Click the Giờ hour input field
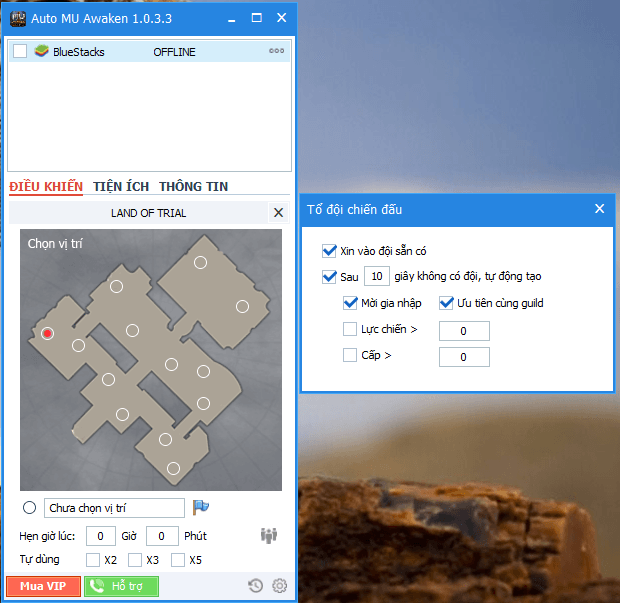 [x=101, y=536]
